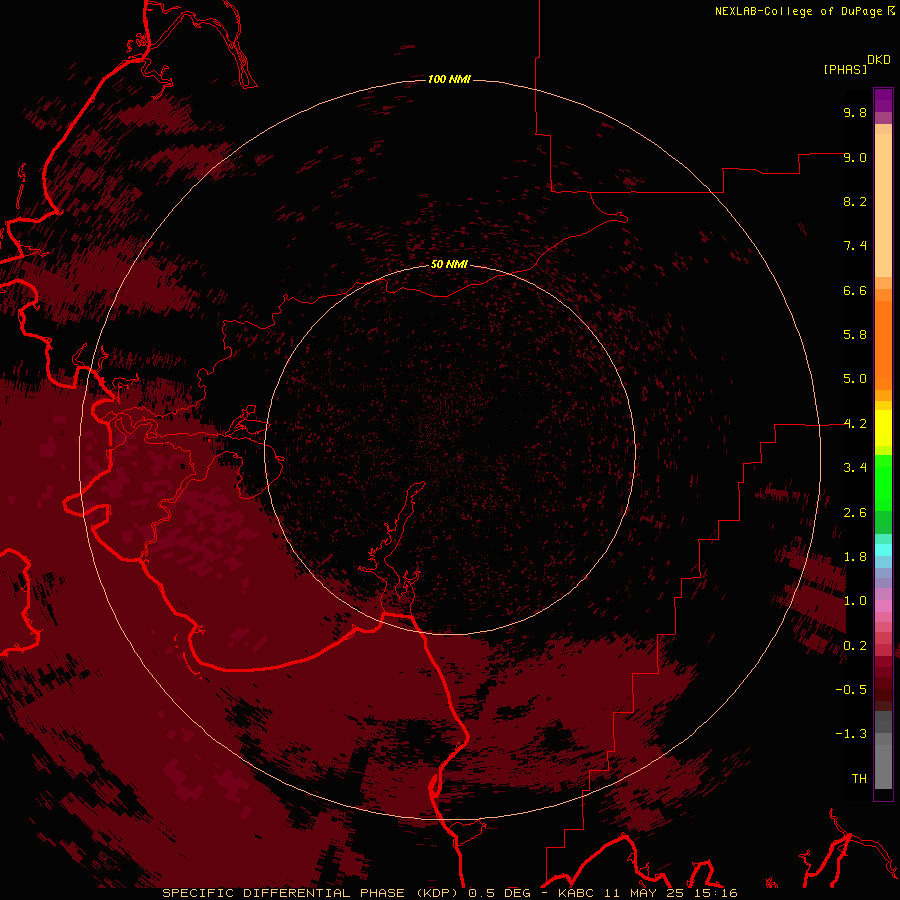
Task: Click the -1.3 scale value
Action: (851, 734)
